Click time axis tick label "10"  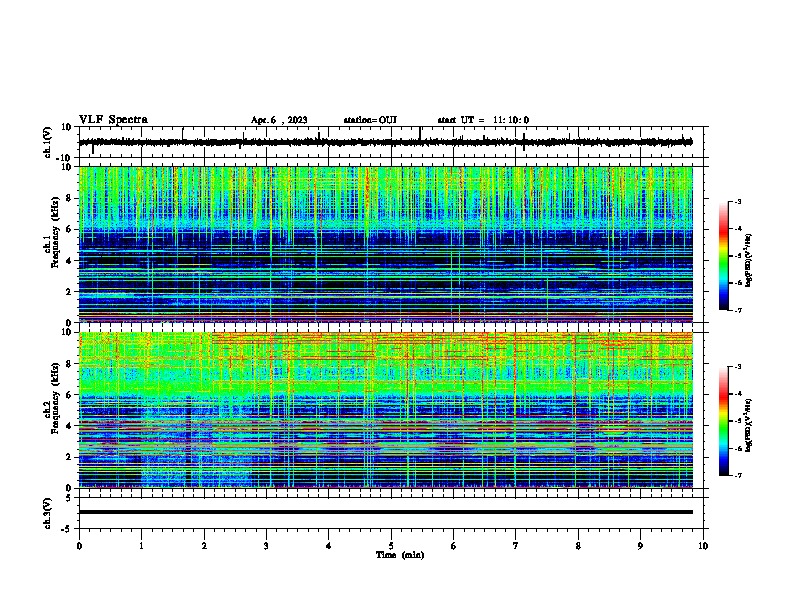tap(703, 546)
